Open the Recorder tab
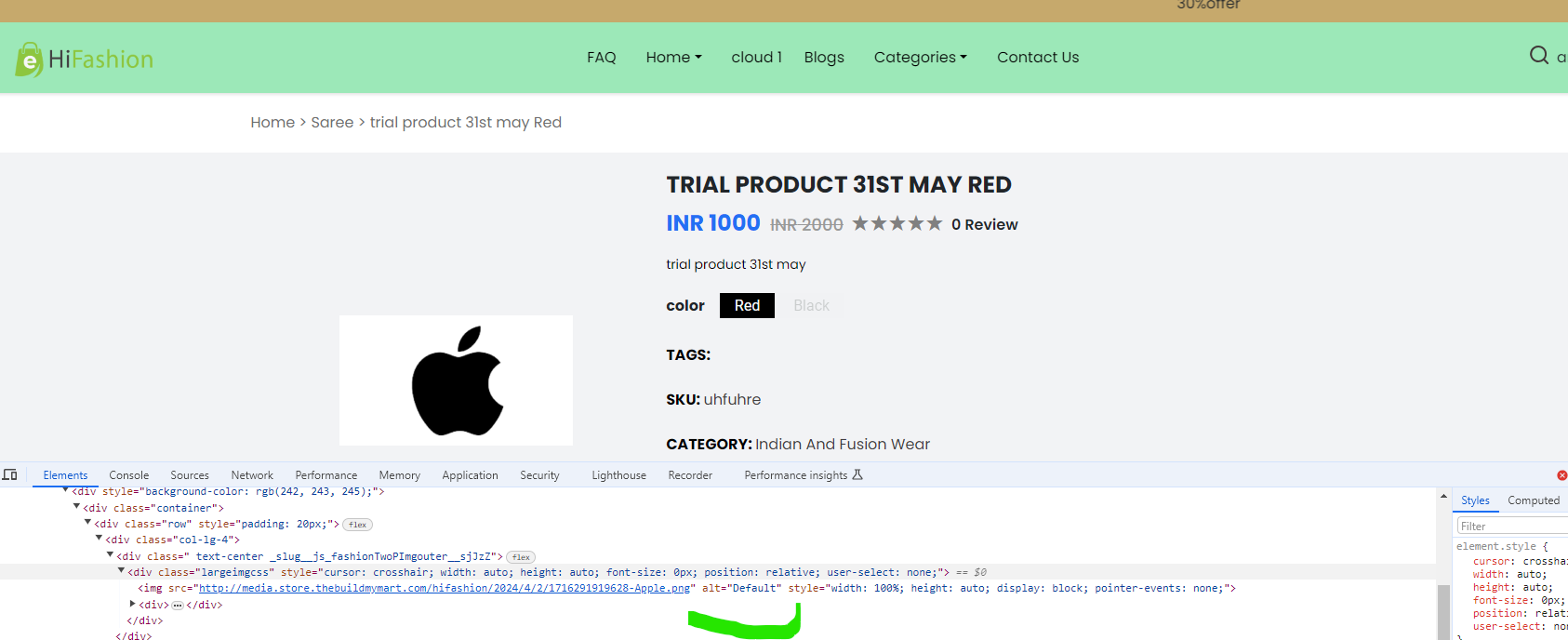 (x=690, y=475)
